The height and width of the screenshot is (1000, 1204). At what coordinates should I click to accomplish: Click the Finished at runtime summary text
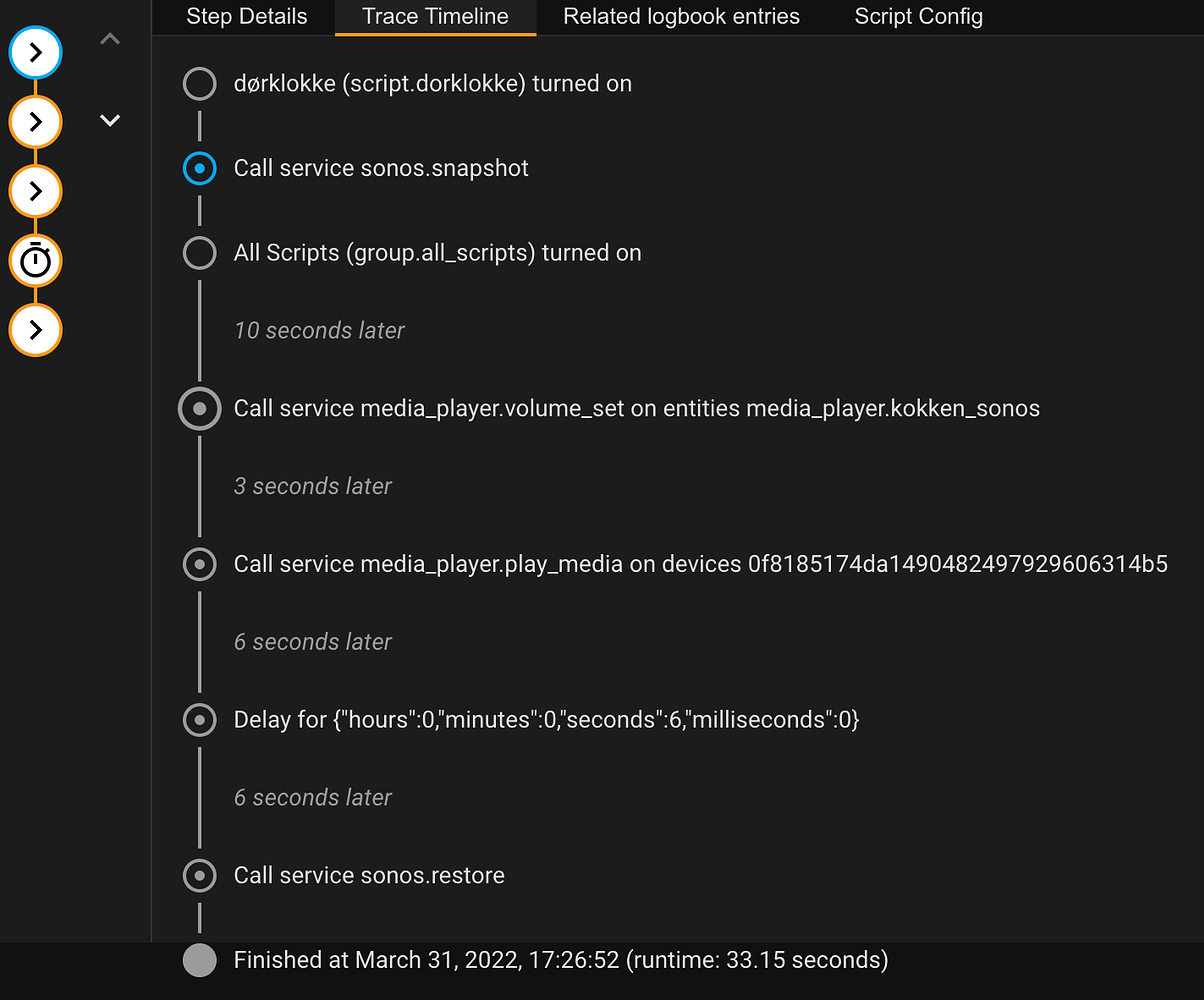point(560,960)
